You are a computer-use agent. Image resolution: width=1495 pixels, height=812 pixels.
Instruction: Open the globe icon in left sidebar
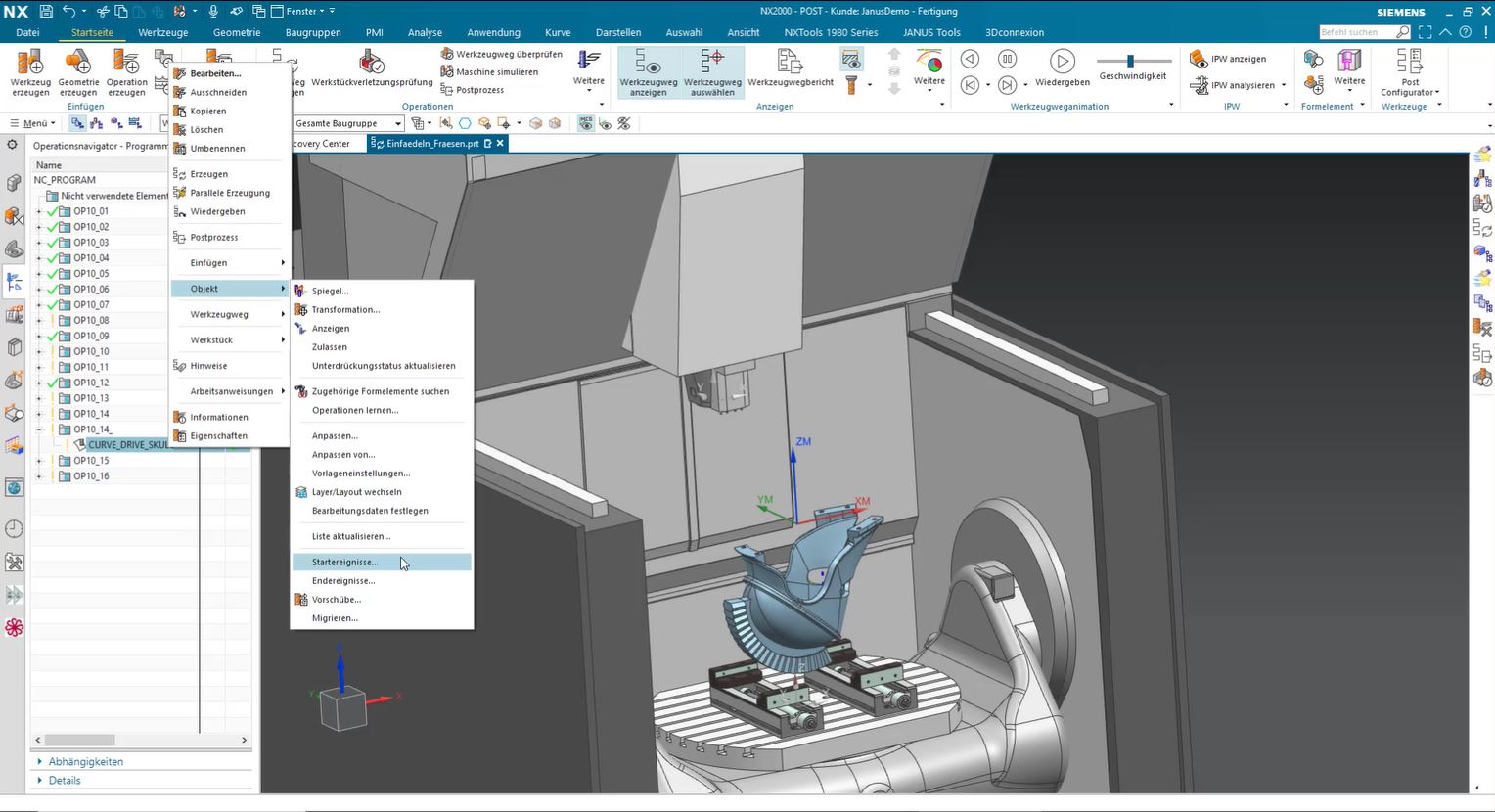[14, 487]
